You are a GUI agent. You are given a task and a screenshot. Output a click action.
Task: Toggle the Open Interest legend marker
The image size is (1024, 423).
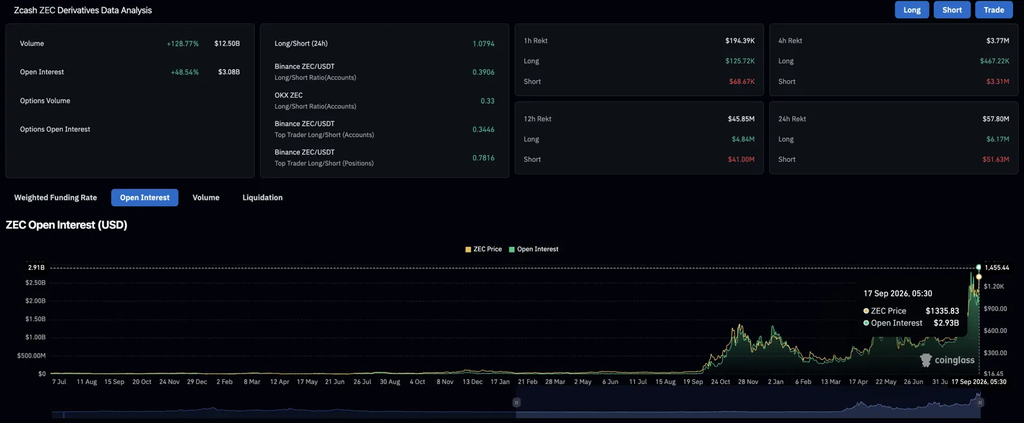click(512, 249)
